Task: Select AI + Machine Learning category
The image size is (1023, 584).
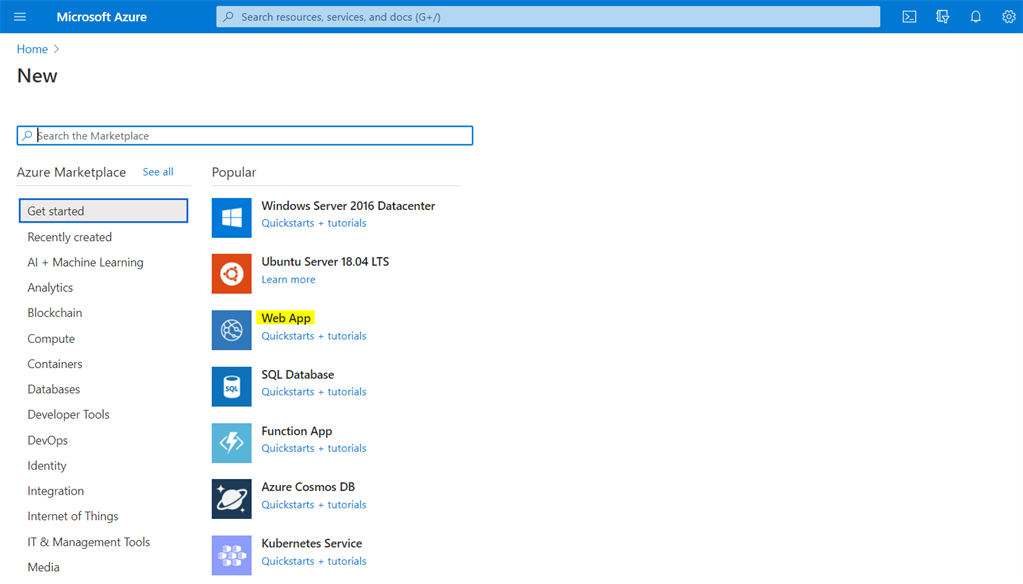Action: 85,262
